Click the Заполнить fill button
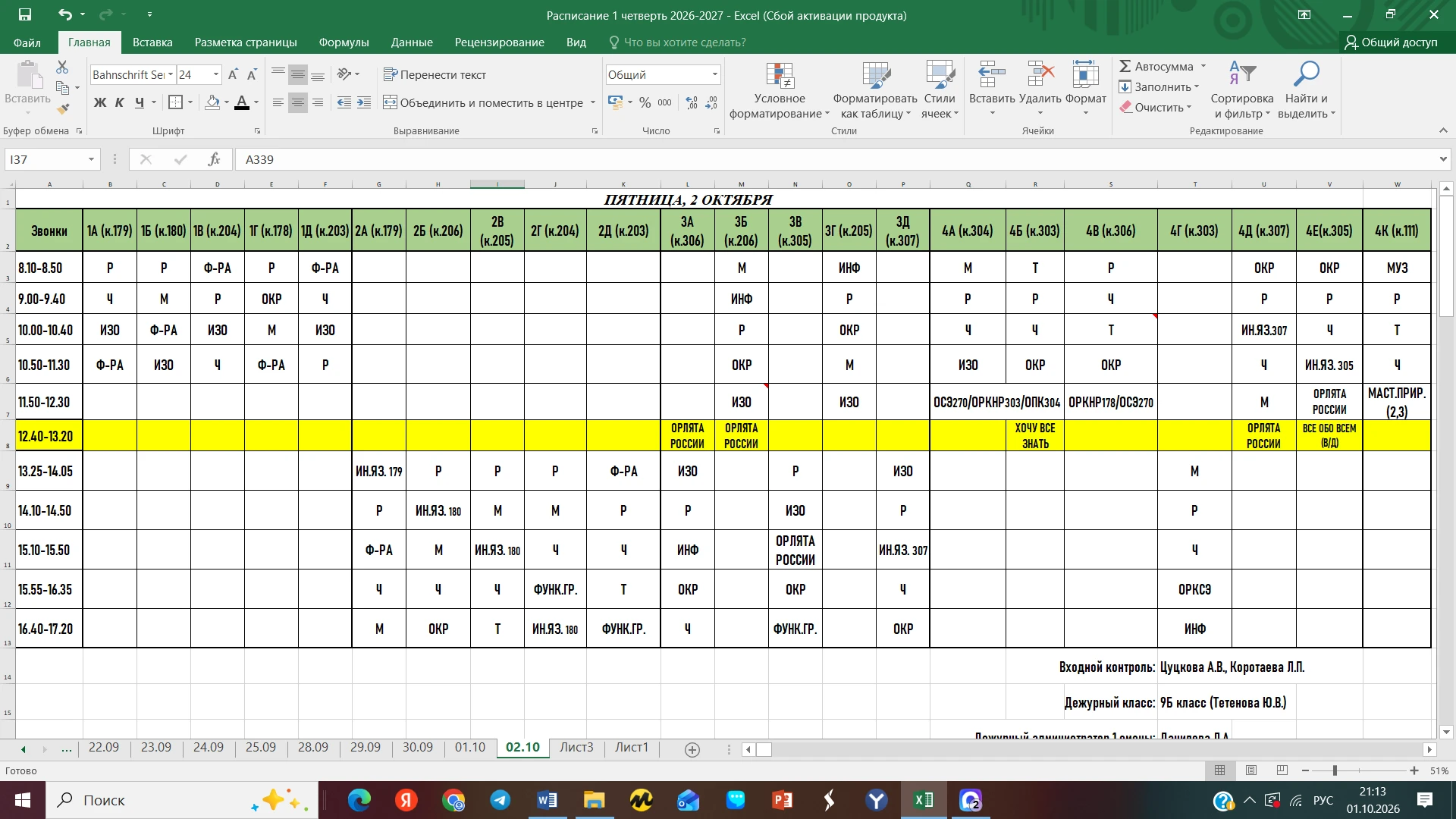 (x=1159, y=87)
